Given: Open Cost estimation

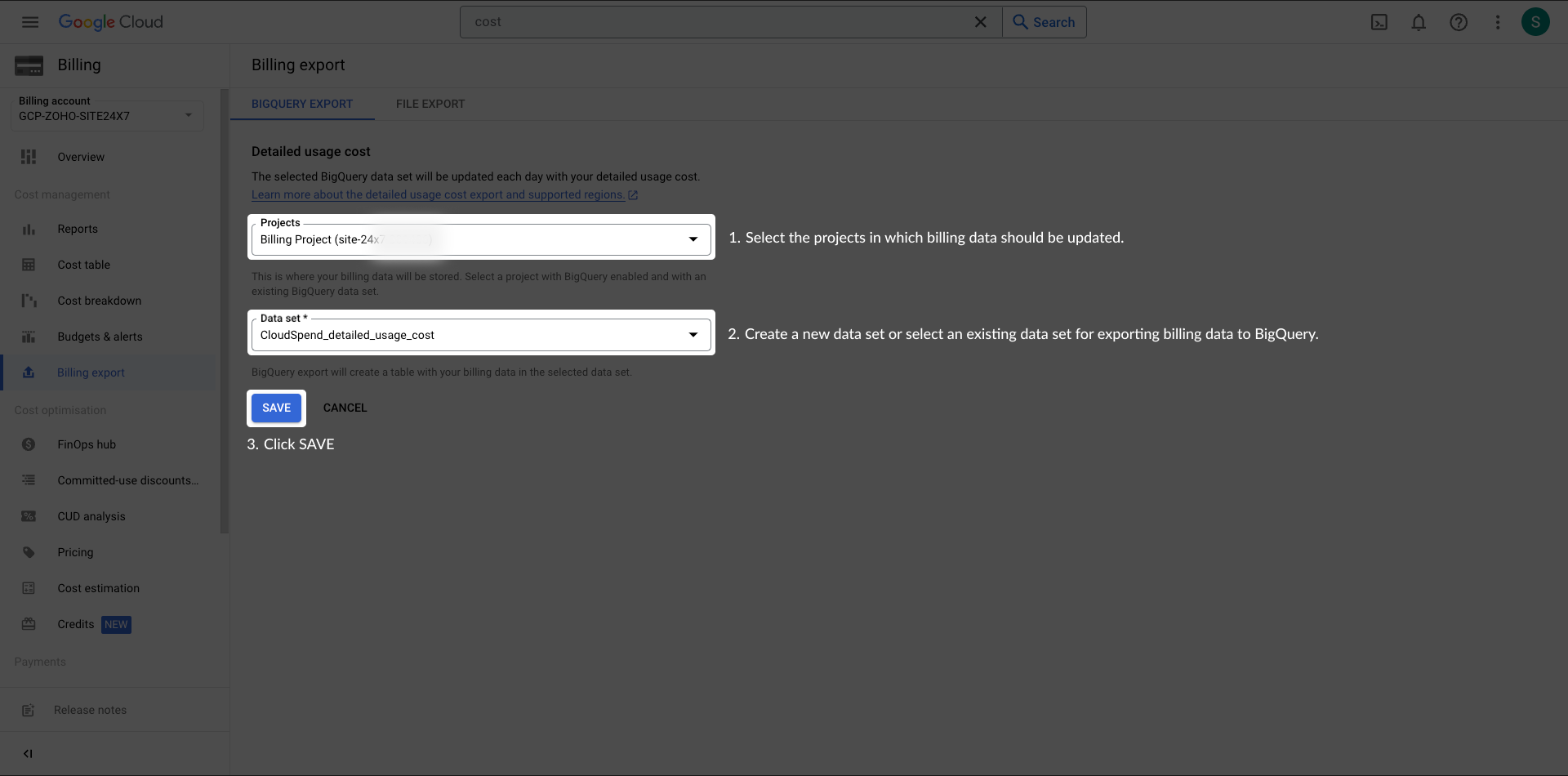Looking at the screenshot, I should pyautogui.click(x=98, y=588).
